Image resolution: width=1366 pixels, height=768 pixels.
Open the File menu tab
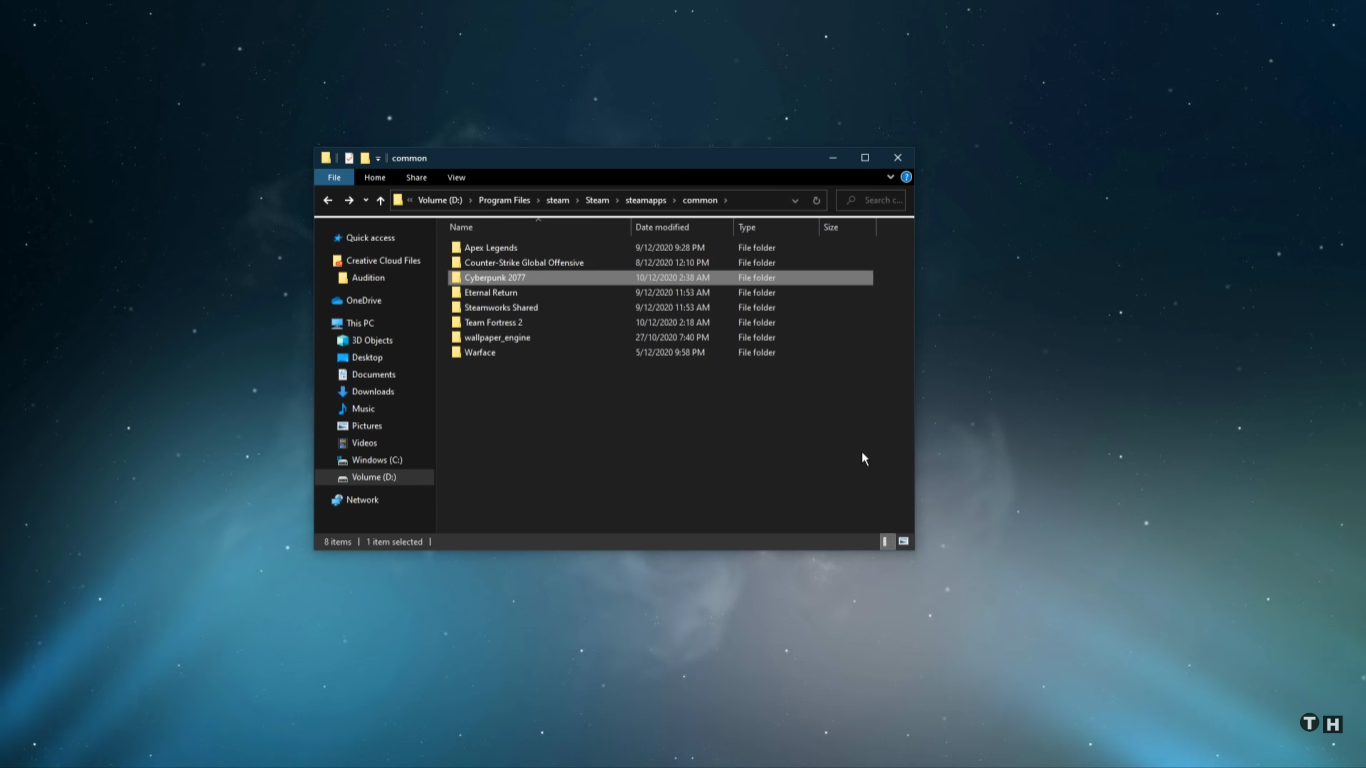334,177
